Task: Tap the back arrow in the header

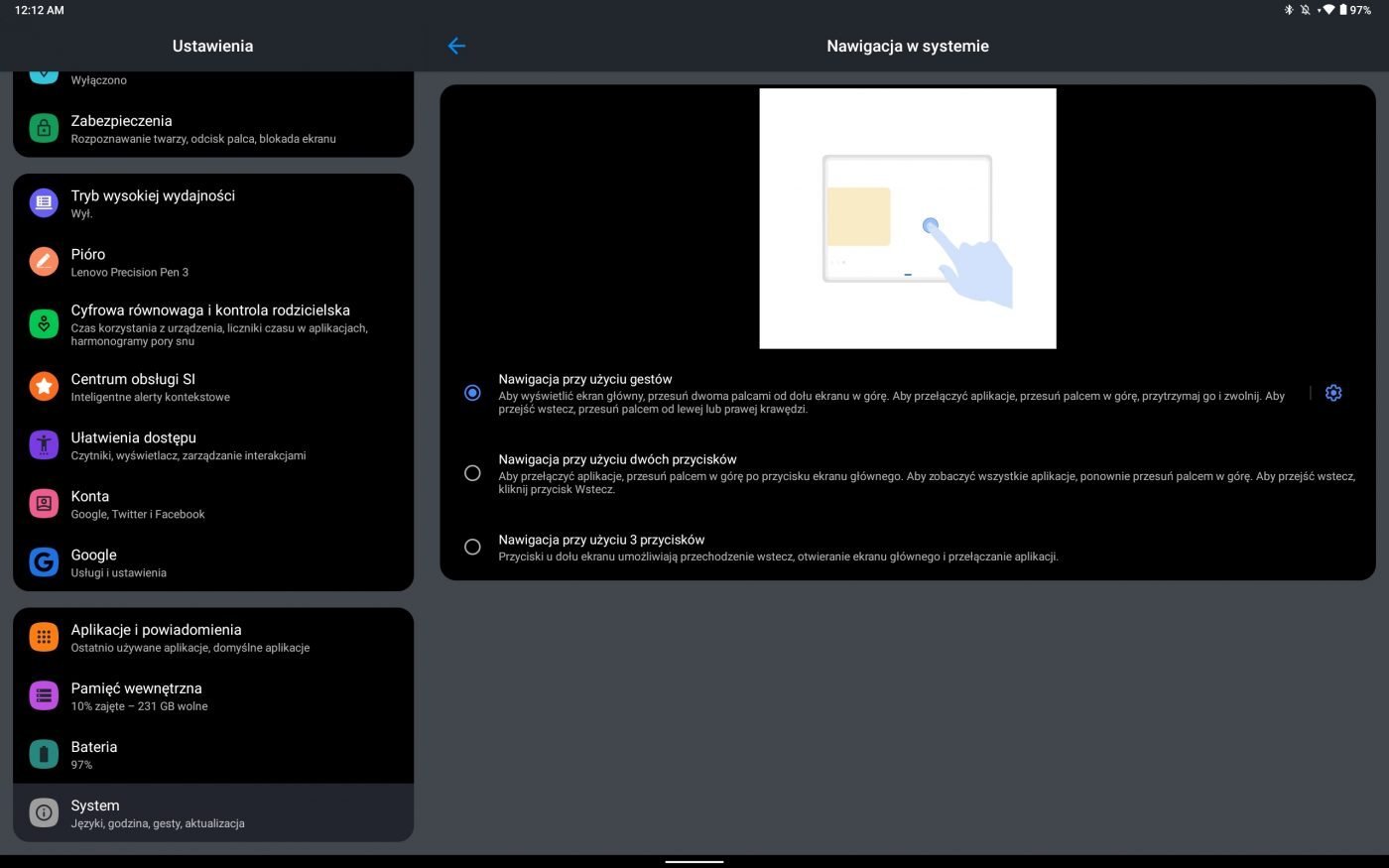Action: pyautogui.click(x=456, y=46)
